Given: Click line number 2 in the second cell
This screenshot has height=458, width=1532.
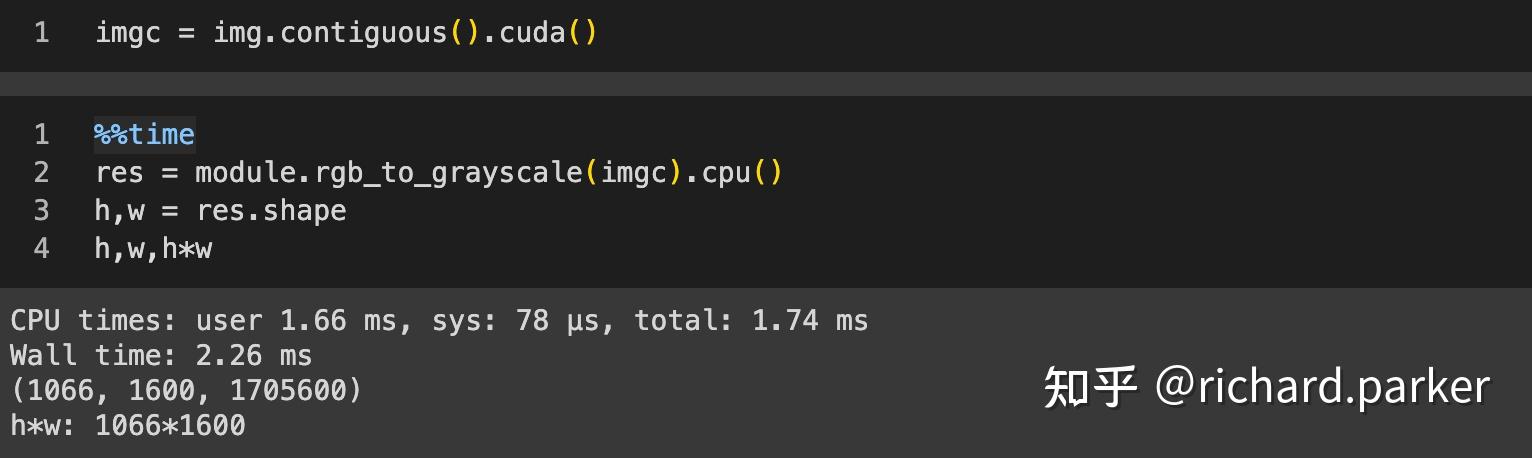Looking at the screenshot, I should point(41,172).
